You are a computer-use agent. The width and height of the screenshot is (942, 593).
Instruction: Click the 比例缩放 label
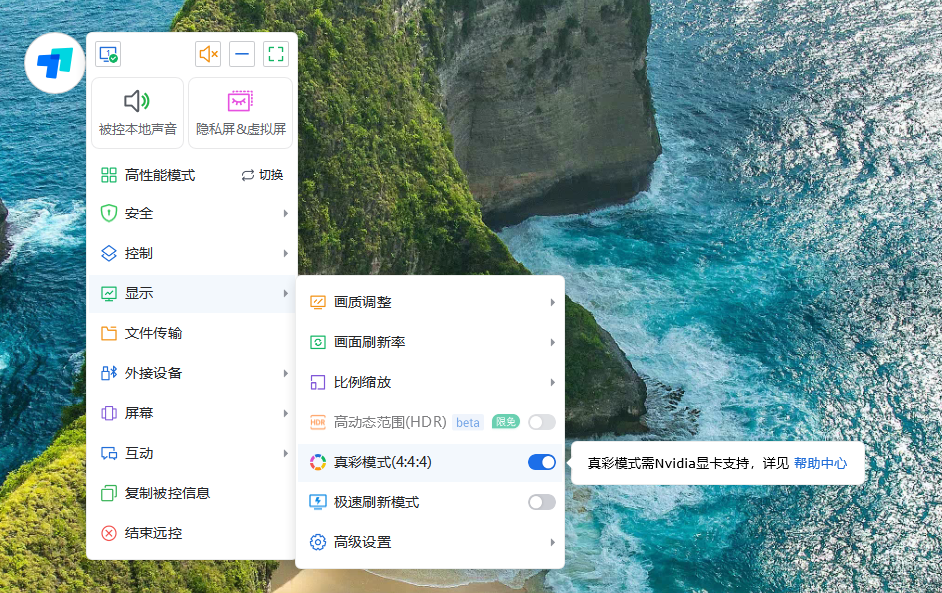(x=362, y=382)
